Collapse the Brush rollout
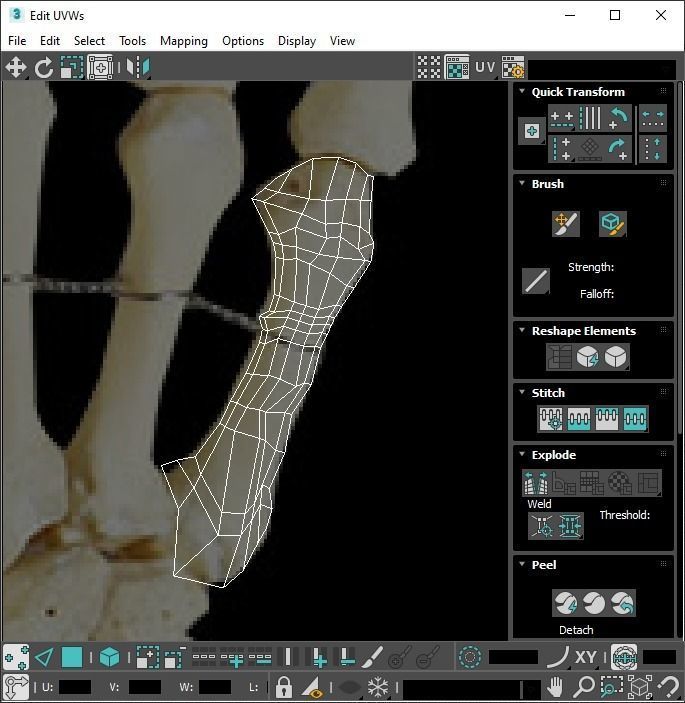685x703 pixels. click(x=522, y=183)
